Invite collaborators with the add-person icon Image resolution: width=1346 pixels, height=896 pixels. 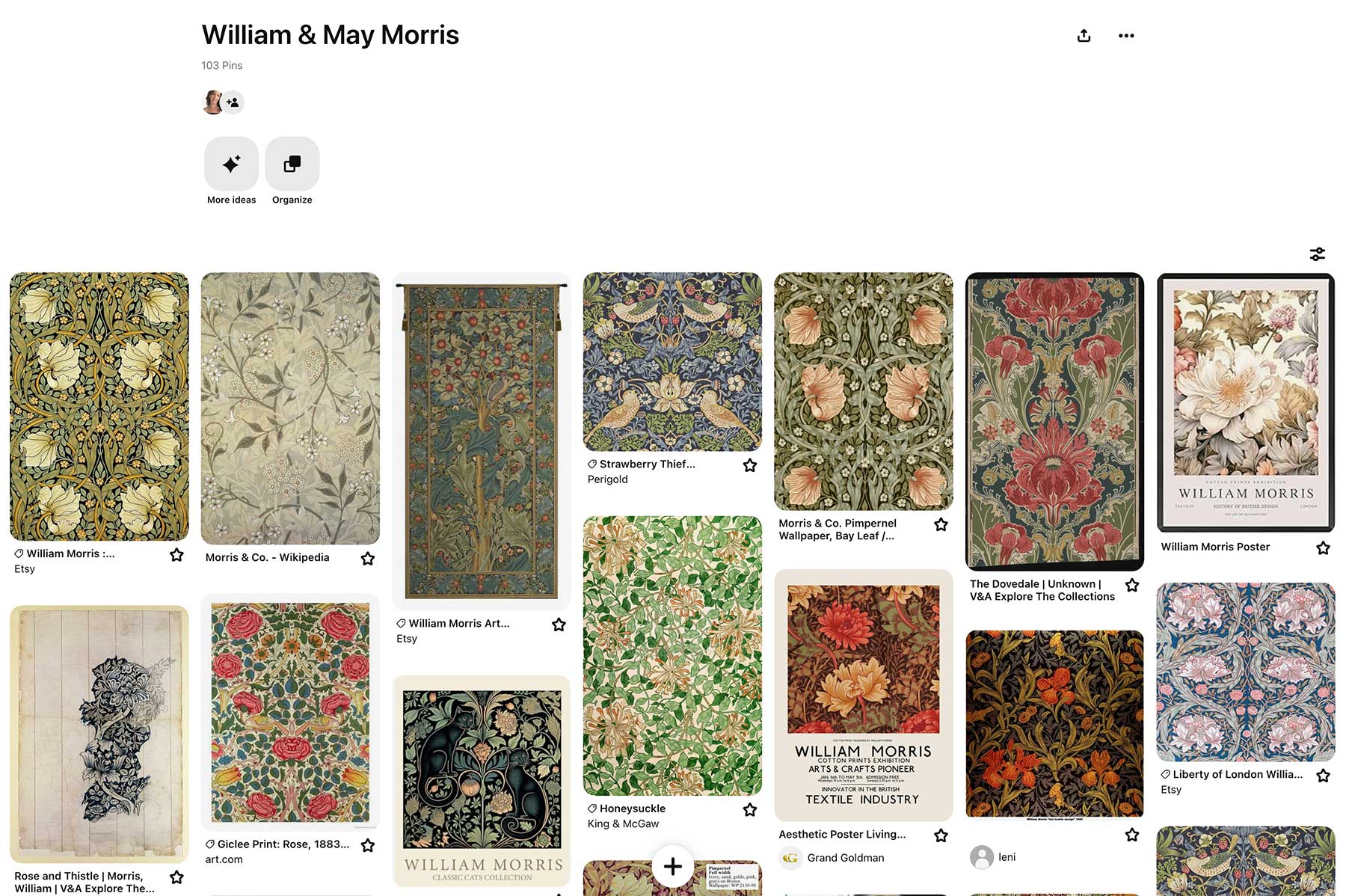coord(233,102)
